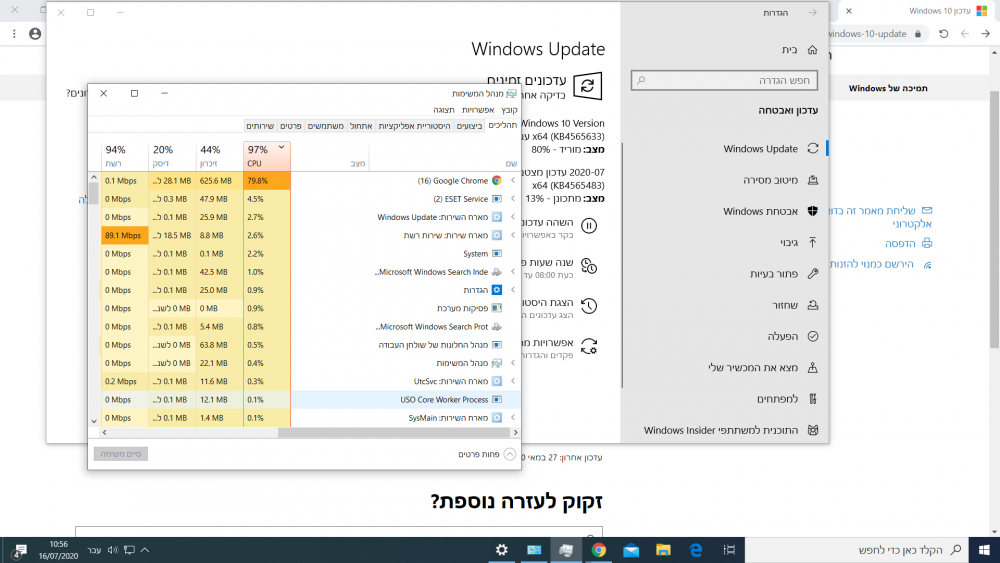The image size is (1000, 563).
Task: Click the סיים משימה end task button
Action: pyautogui.click(x=121, y=454)
